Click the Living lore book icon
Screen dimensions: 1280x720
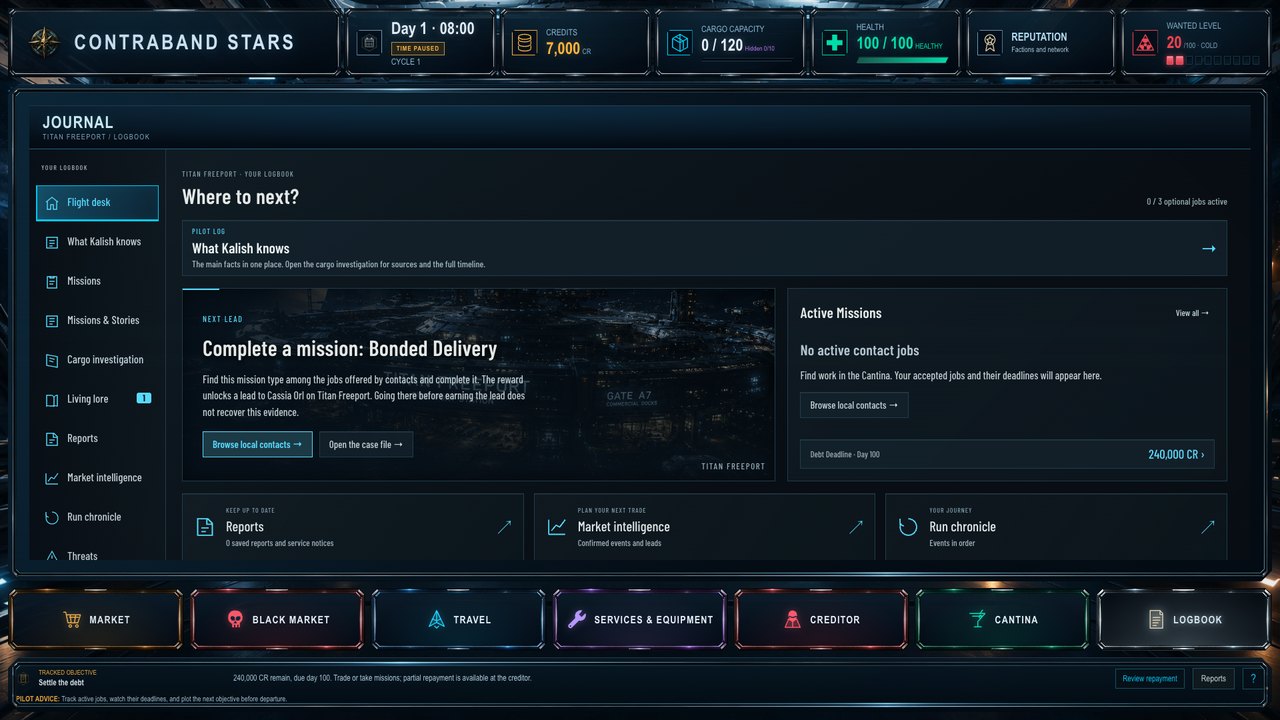point(52,400)
